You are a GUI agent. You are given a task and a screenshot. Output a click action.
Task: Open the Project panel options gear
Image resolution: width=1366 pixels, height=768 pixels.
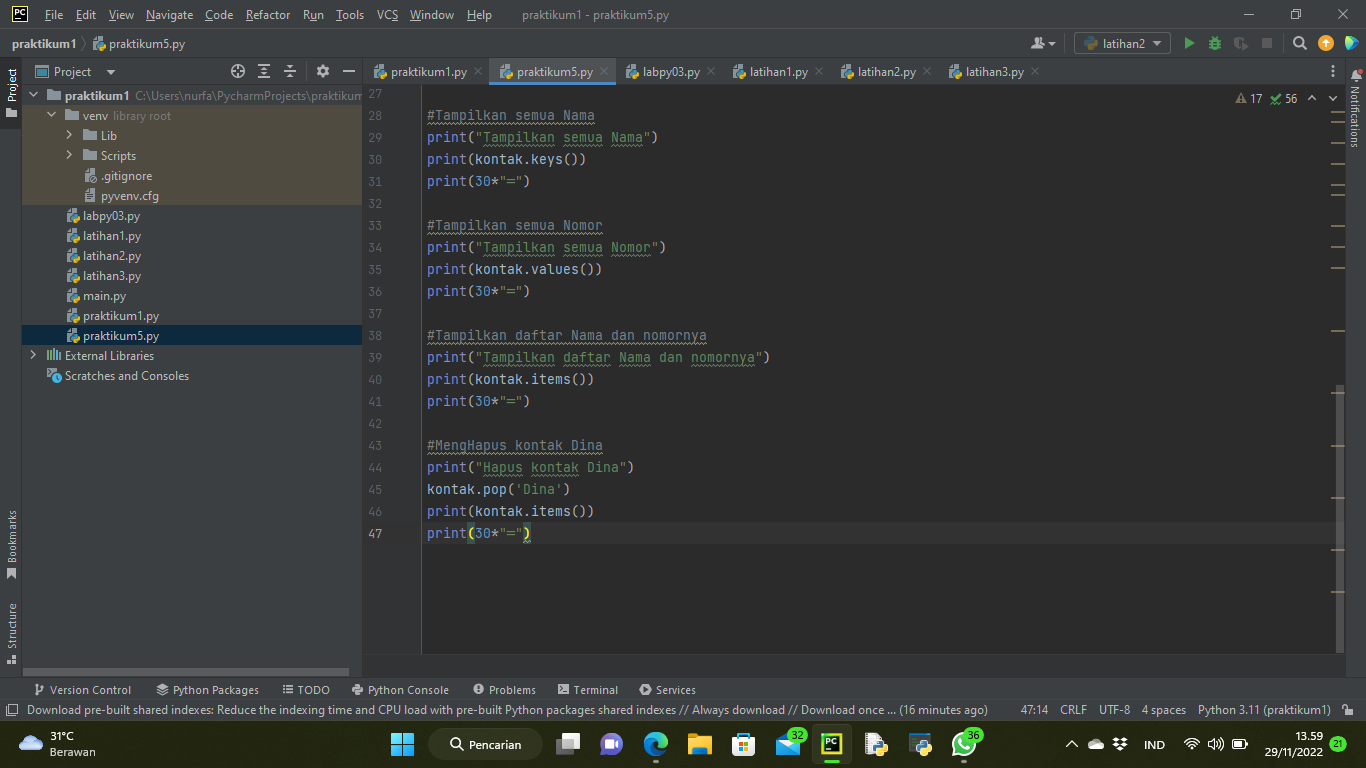click(x=322, y=71)
